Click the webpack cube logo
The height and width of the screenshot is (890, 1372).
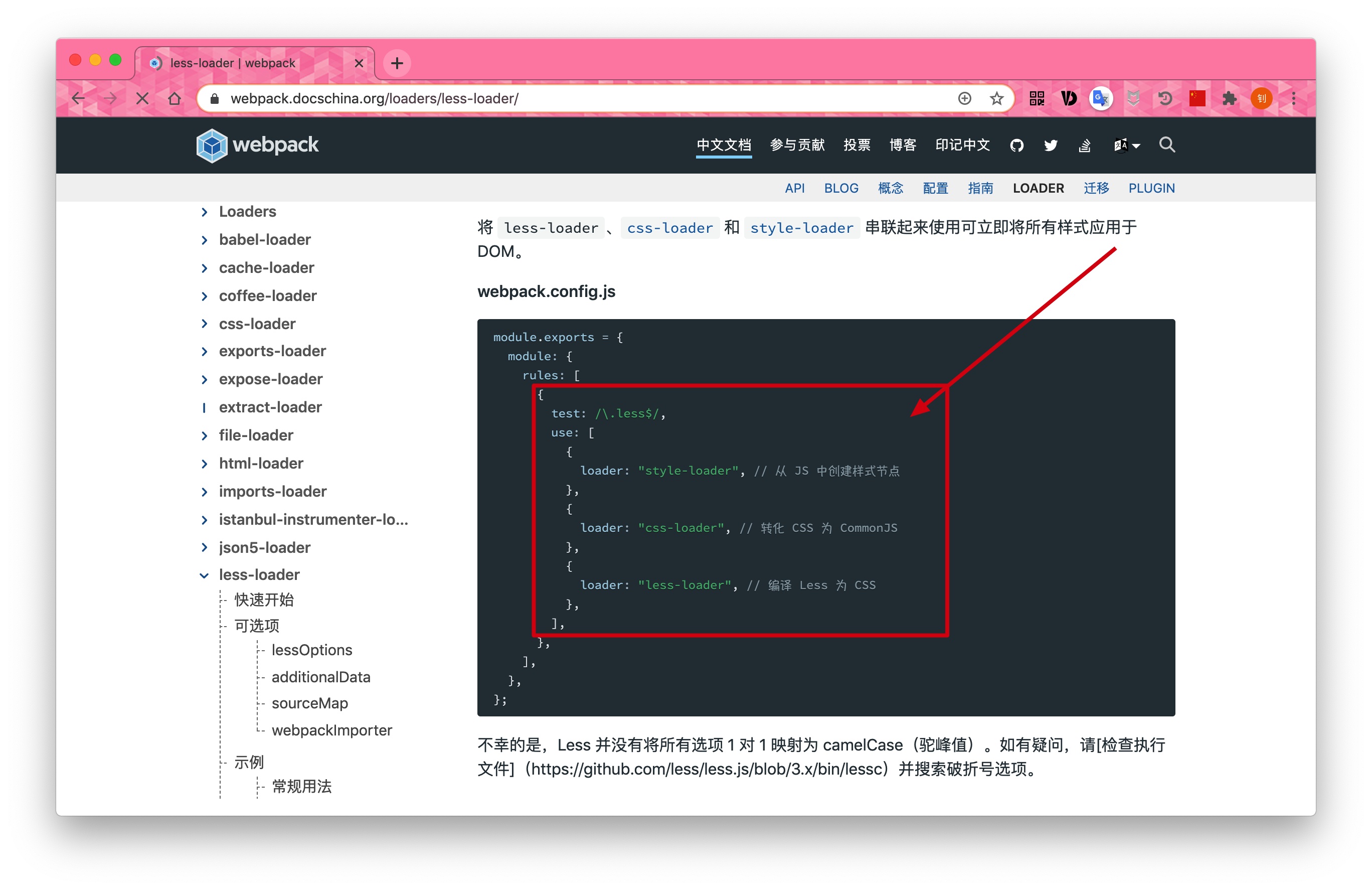tap(212, 145)
